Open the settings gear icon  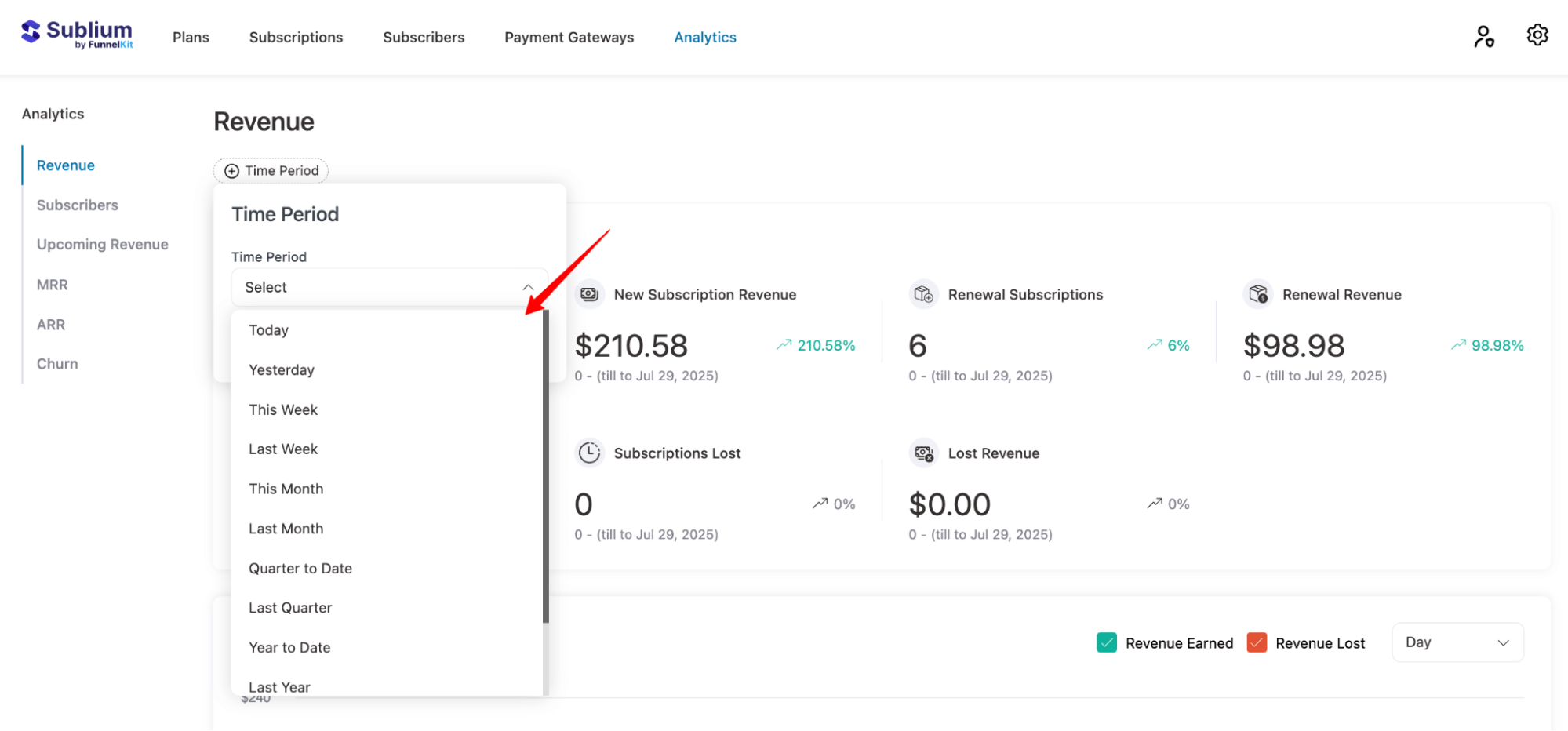(x=1537, y=35)
